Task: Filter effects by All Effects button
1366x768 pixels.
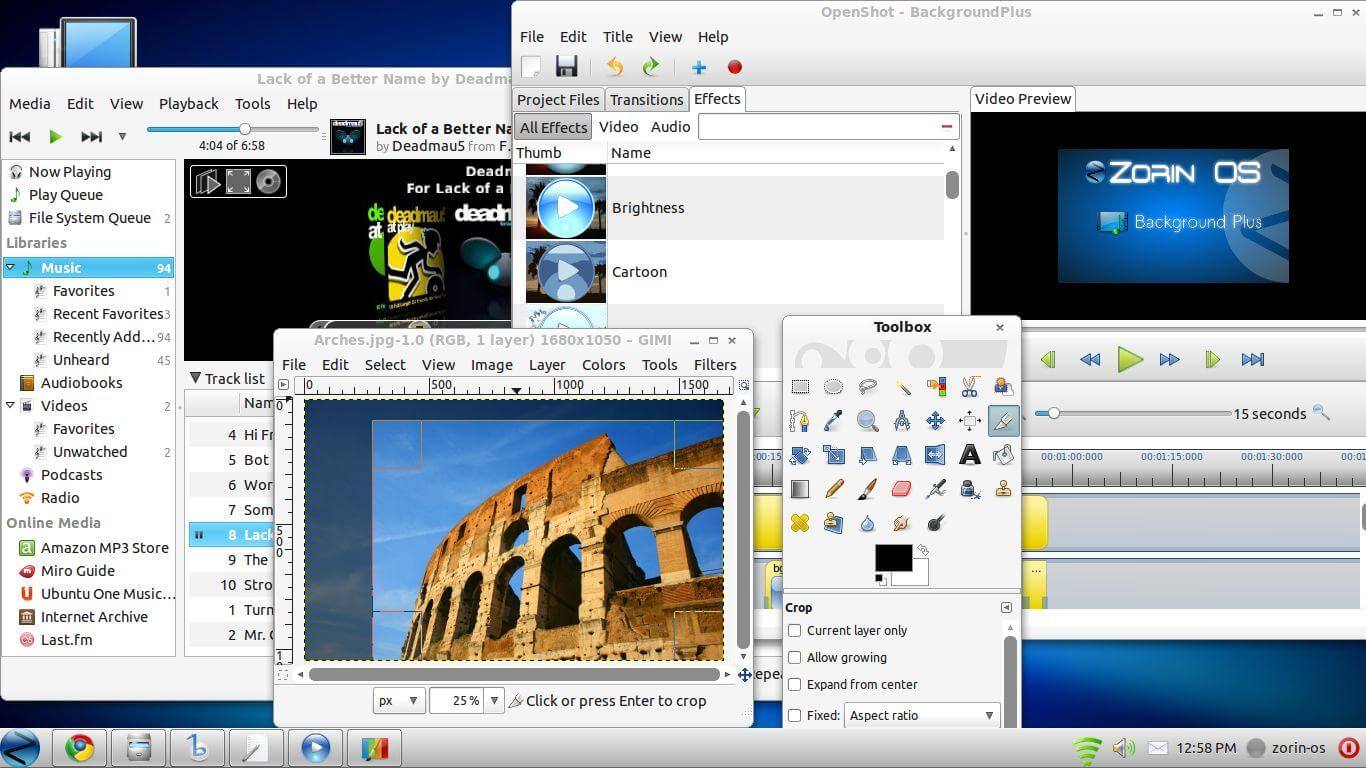Action: pyautogui.click(x=553, y=127)
